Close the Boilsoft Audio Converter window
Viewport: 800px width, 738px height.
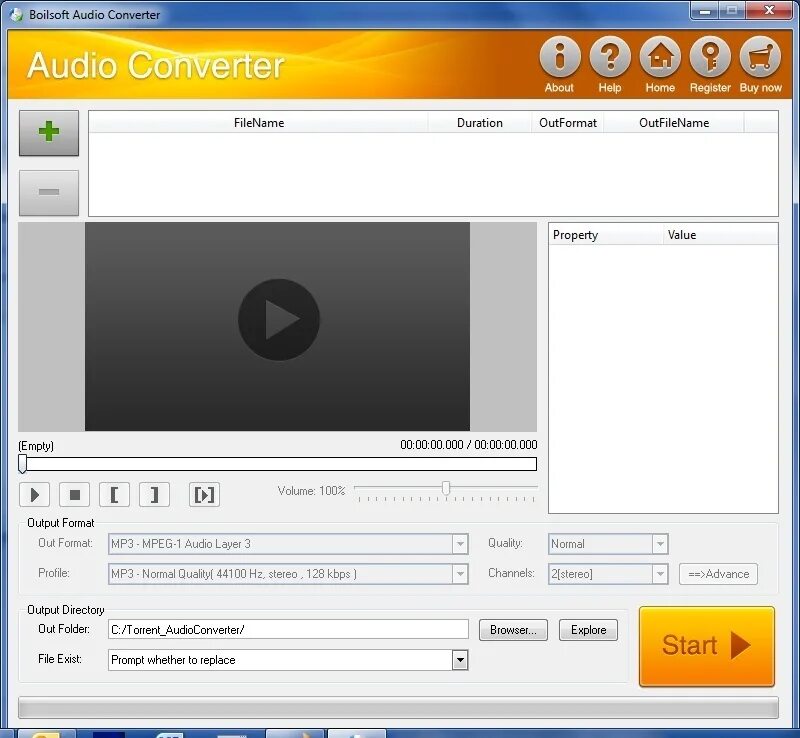(x=770, y=11)
